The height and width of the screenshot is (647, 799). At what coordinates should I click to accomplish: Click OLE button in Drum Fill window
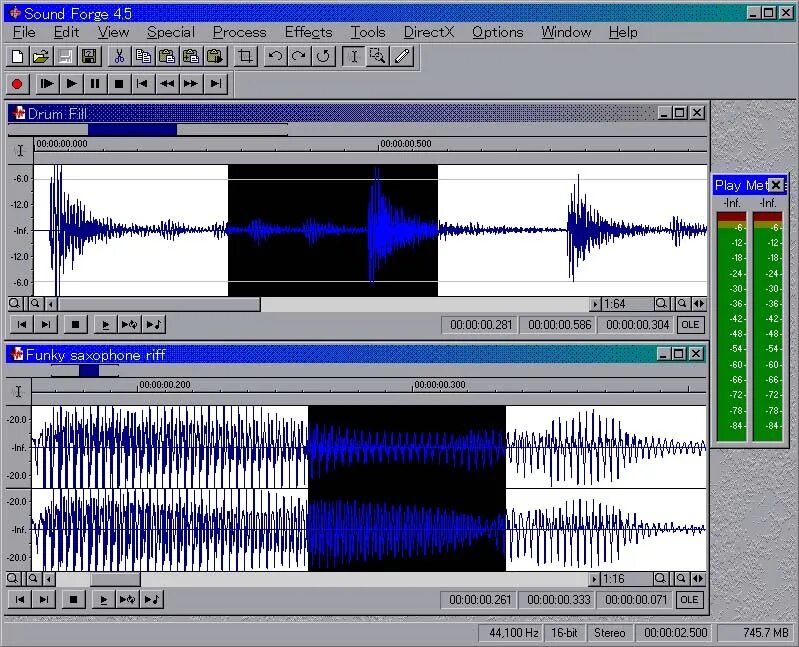pyautogui.click(x=690, y=325)
